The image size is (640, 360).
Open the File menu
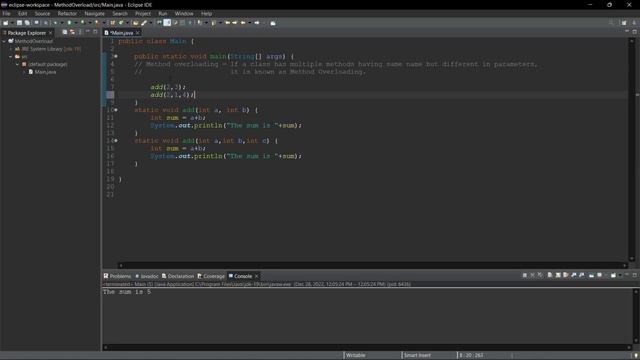[x=7, y=13]
